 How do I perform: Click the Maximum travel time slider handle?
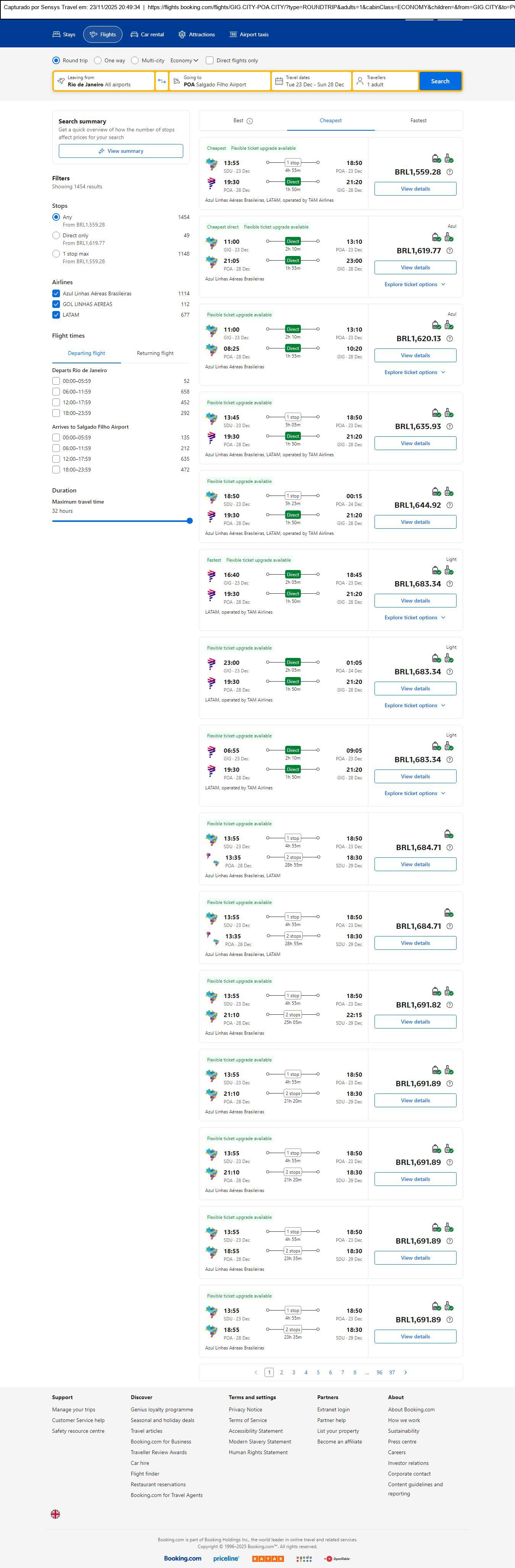point(190,520)
